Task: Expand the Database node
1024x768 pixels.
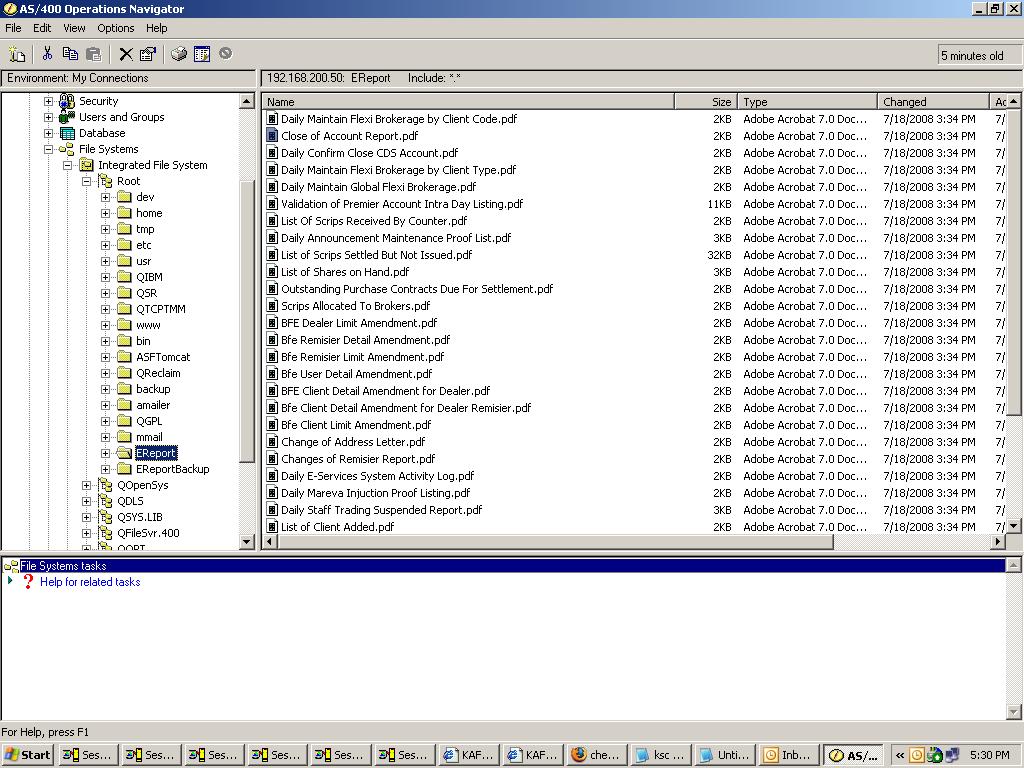Action: pyautogui.click(x=48, y=133)
